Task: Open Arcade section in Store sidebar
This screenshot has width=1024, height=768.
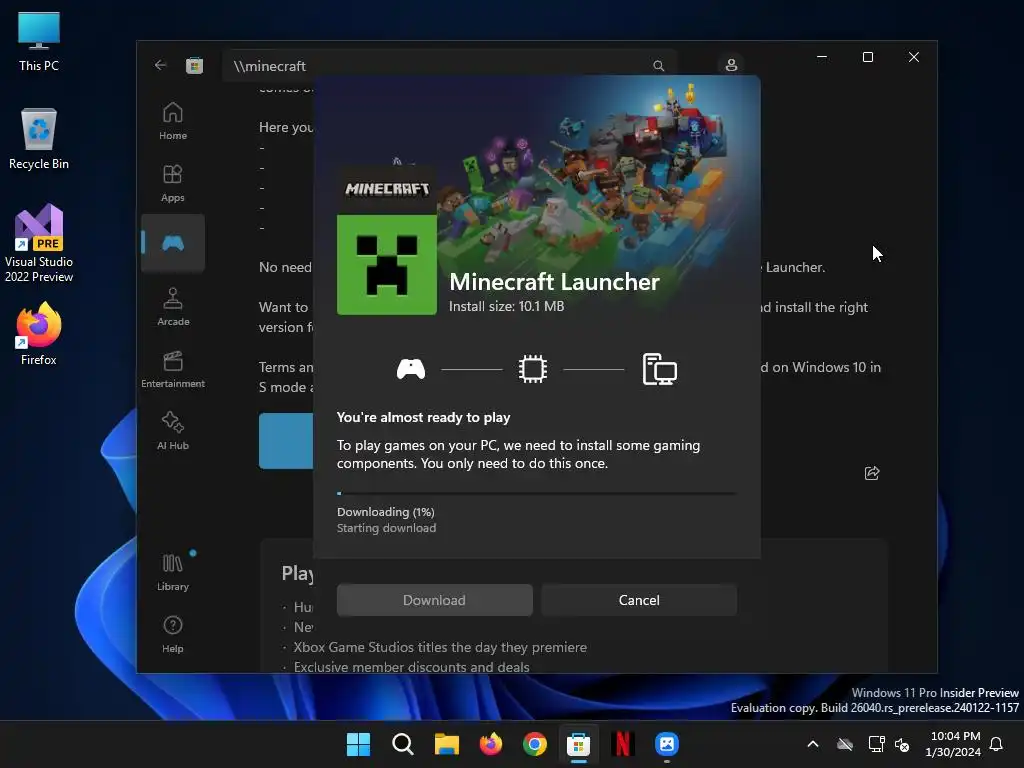Action: tap(173, 307)
